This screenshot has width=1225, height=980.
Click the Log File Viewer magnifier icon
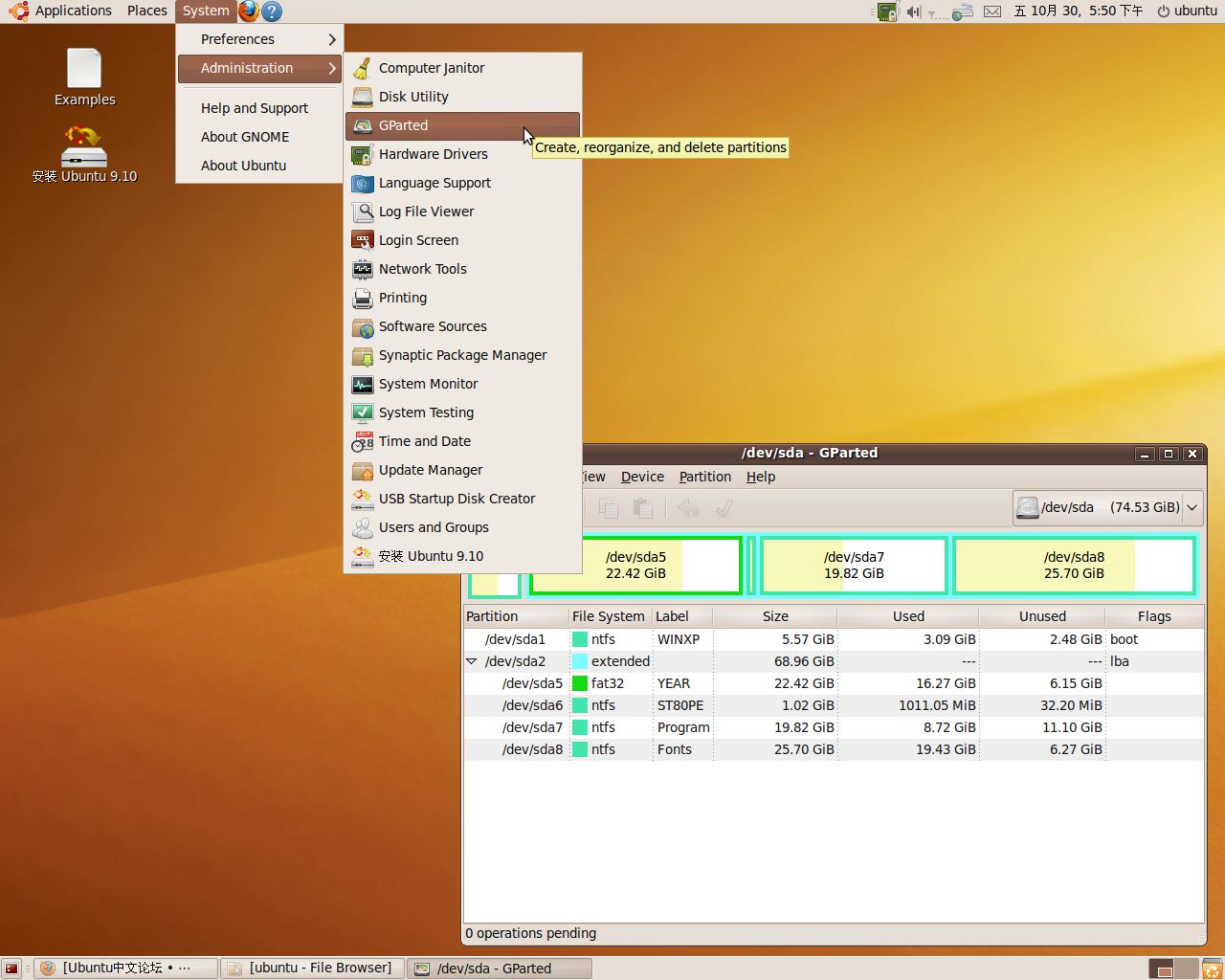[x=362, y=212]
